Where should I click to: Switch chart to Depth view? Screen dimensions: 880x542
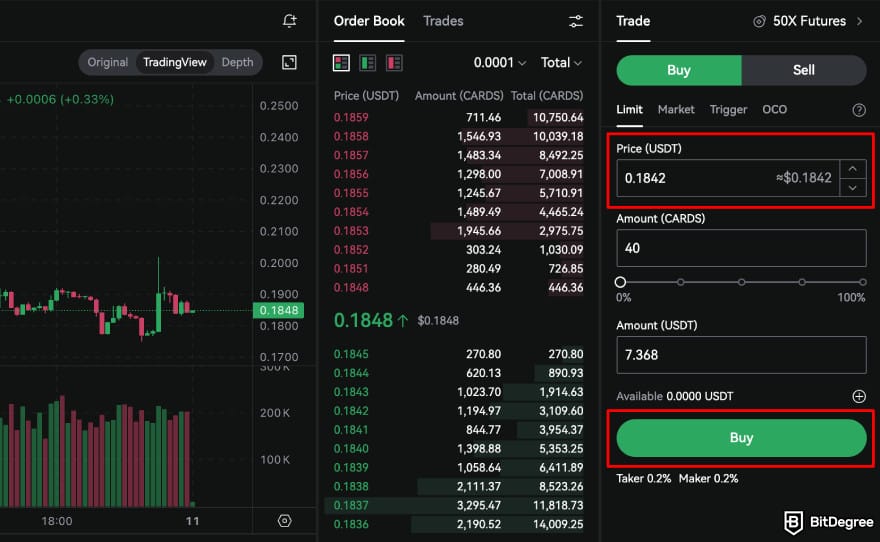coord(237,62)
